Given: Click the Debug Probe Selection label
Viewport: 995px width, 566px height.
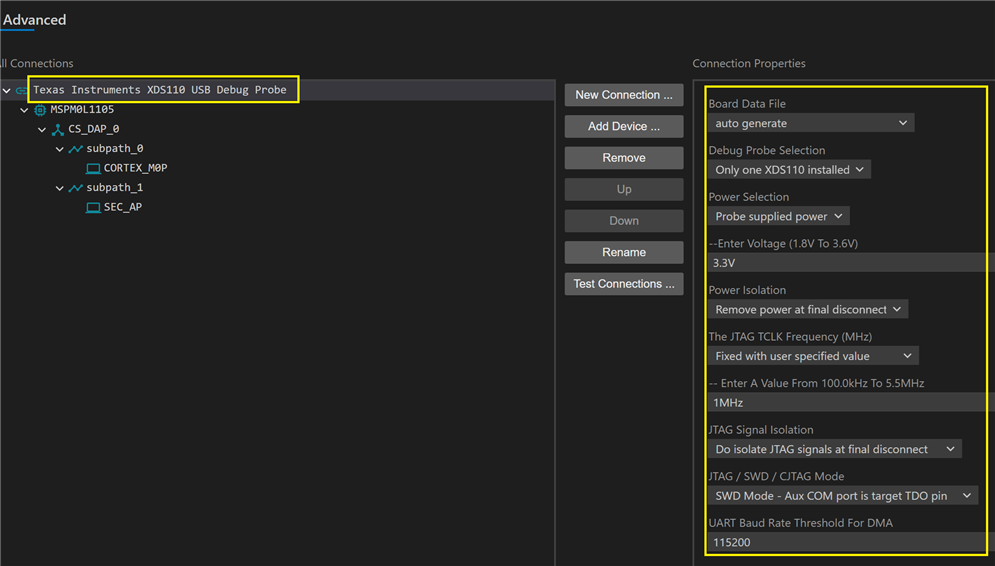Looking at the screenshot, I should pyautogui.click(x=767, y=150).
